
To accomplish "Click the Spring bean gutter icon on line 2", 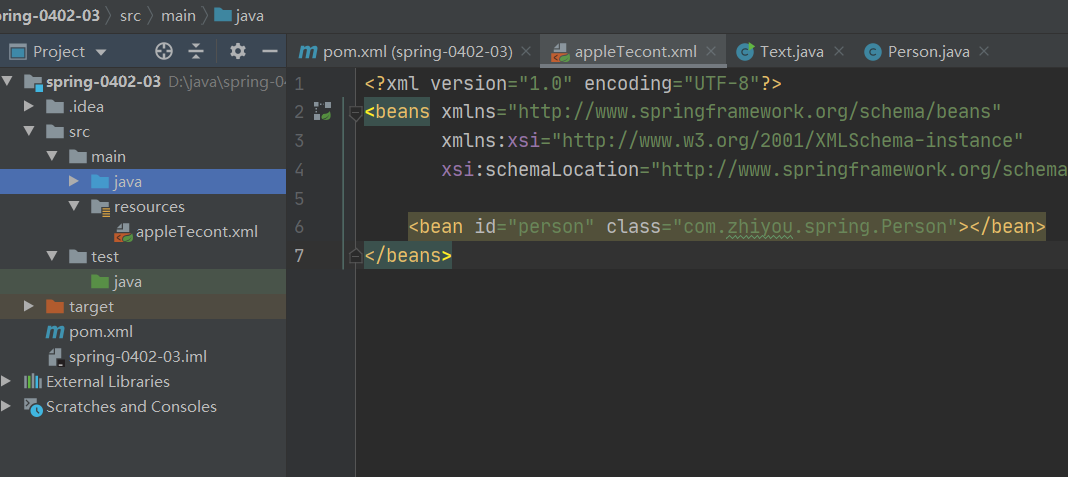I will coord(322,111).
